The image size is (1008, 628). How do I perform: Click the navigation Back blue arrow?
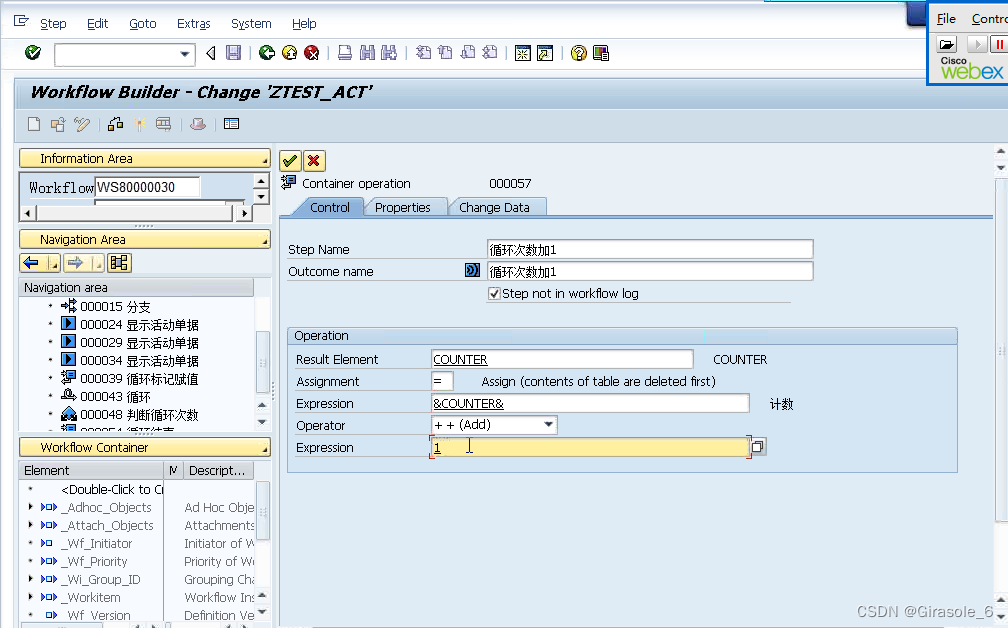click(x=31, y=262)
